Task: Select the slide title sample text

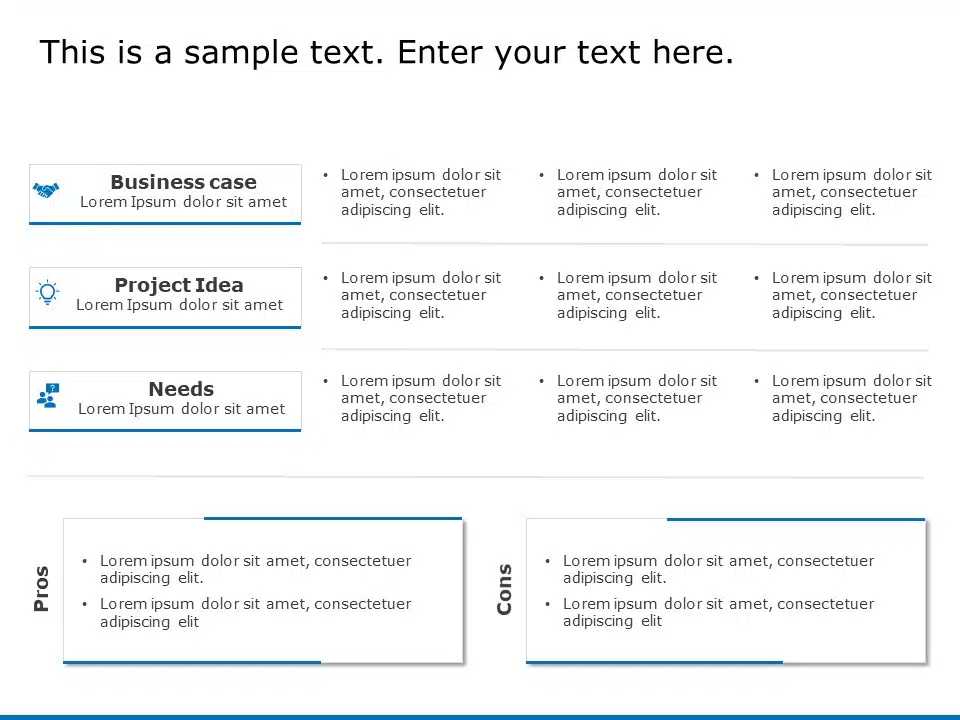Action: tap(386, 53)
